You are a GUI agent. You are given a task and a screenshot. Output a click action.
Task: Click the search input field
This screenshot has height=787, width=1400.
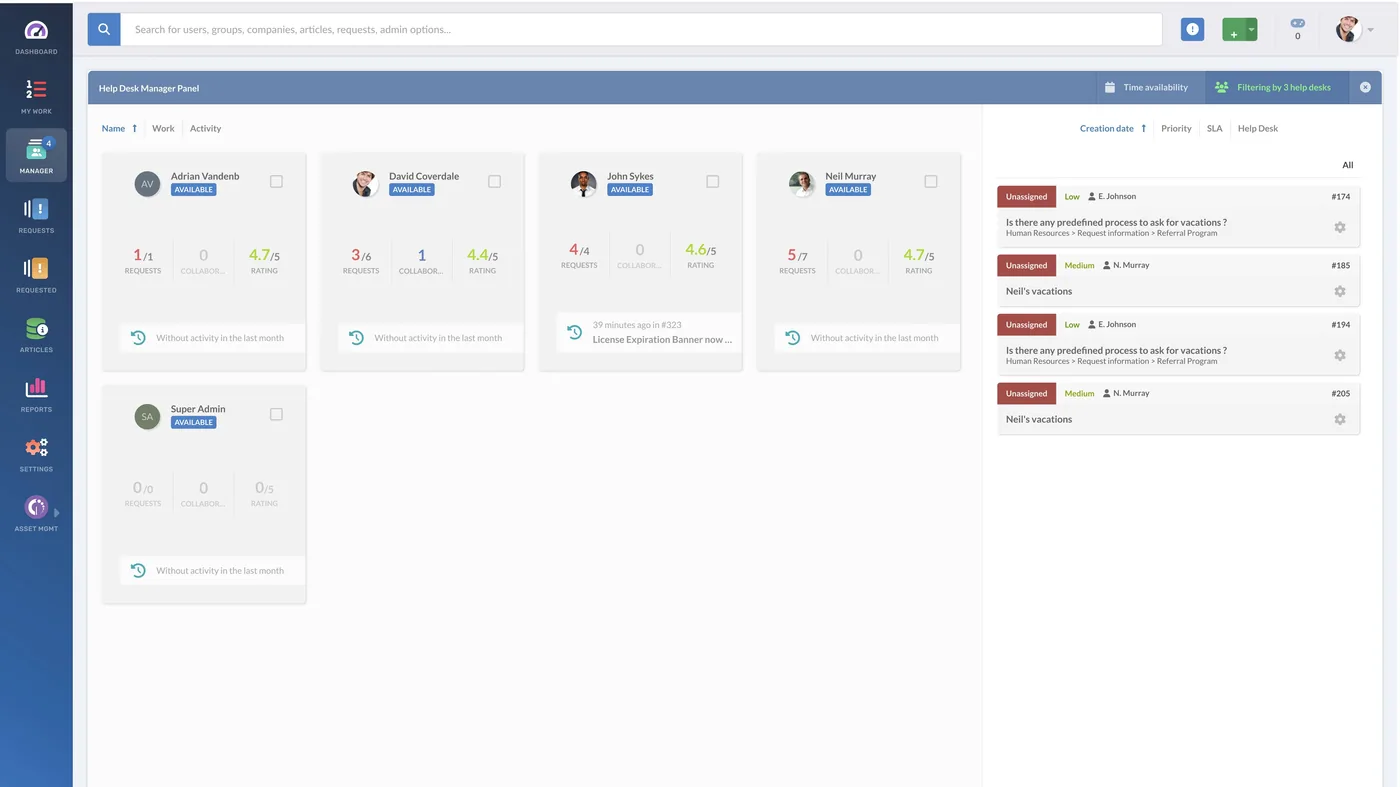(x=641, y=29)
